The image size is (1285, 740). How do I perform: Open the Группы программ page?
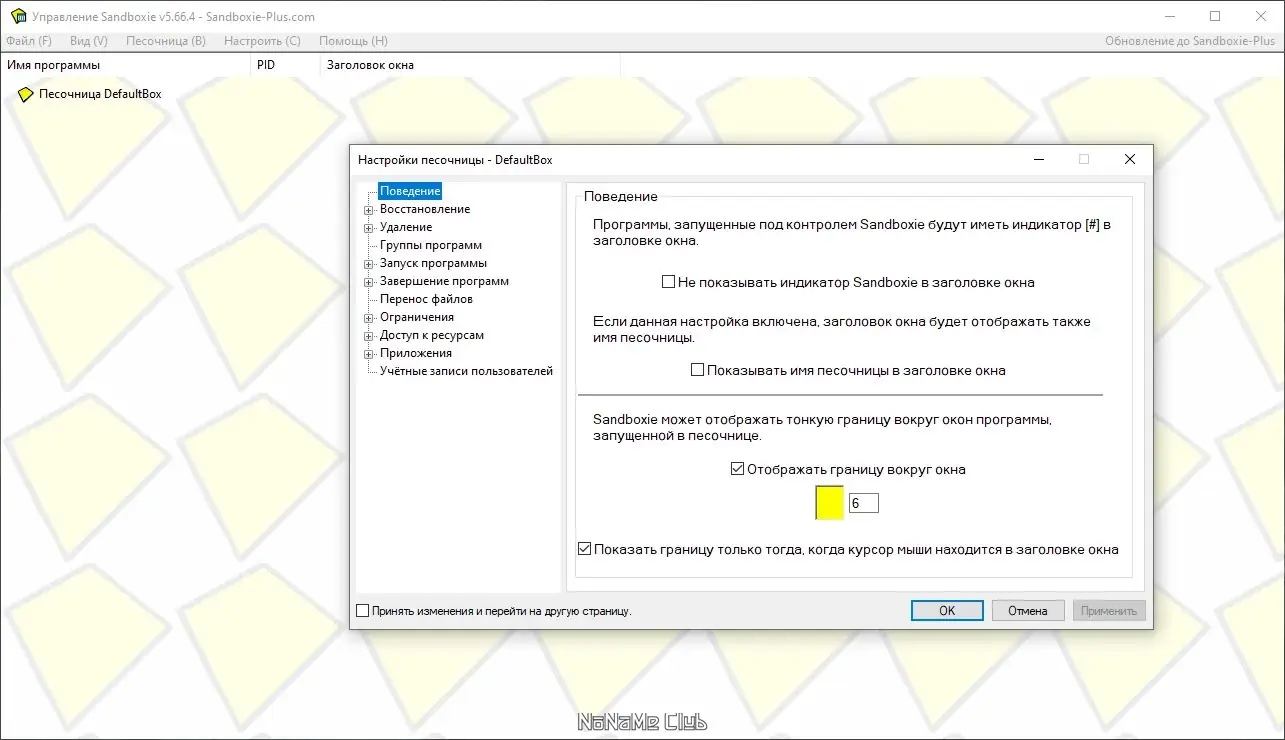tap(431, 245)
